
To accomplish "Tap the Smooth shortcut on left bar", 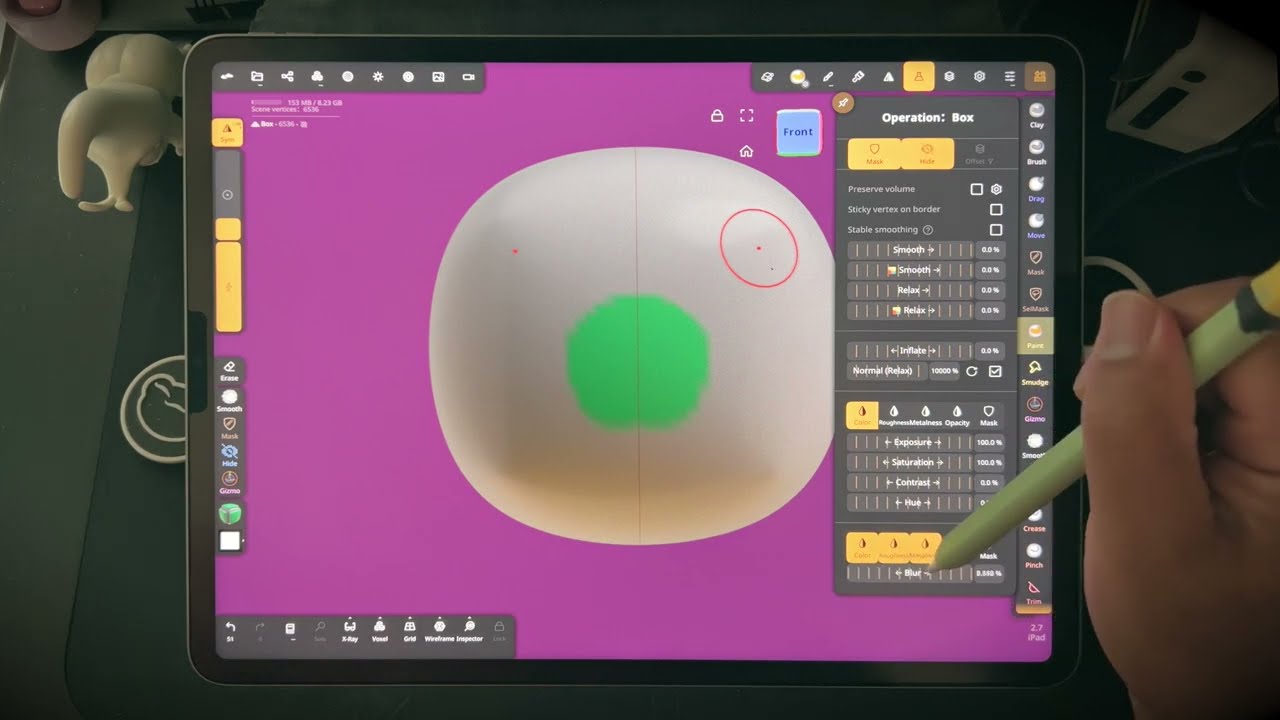I will click(229, 401).
